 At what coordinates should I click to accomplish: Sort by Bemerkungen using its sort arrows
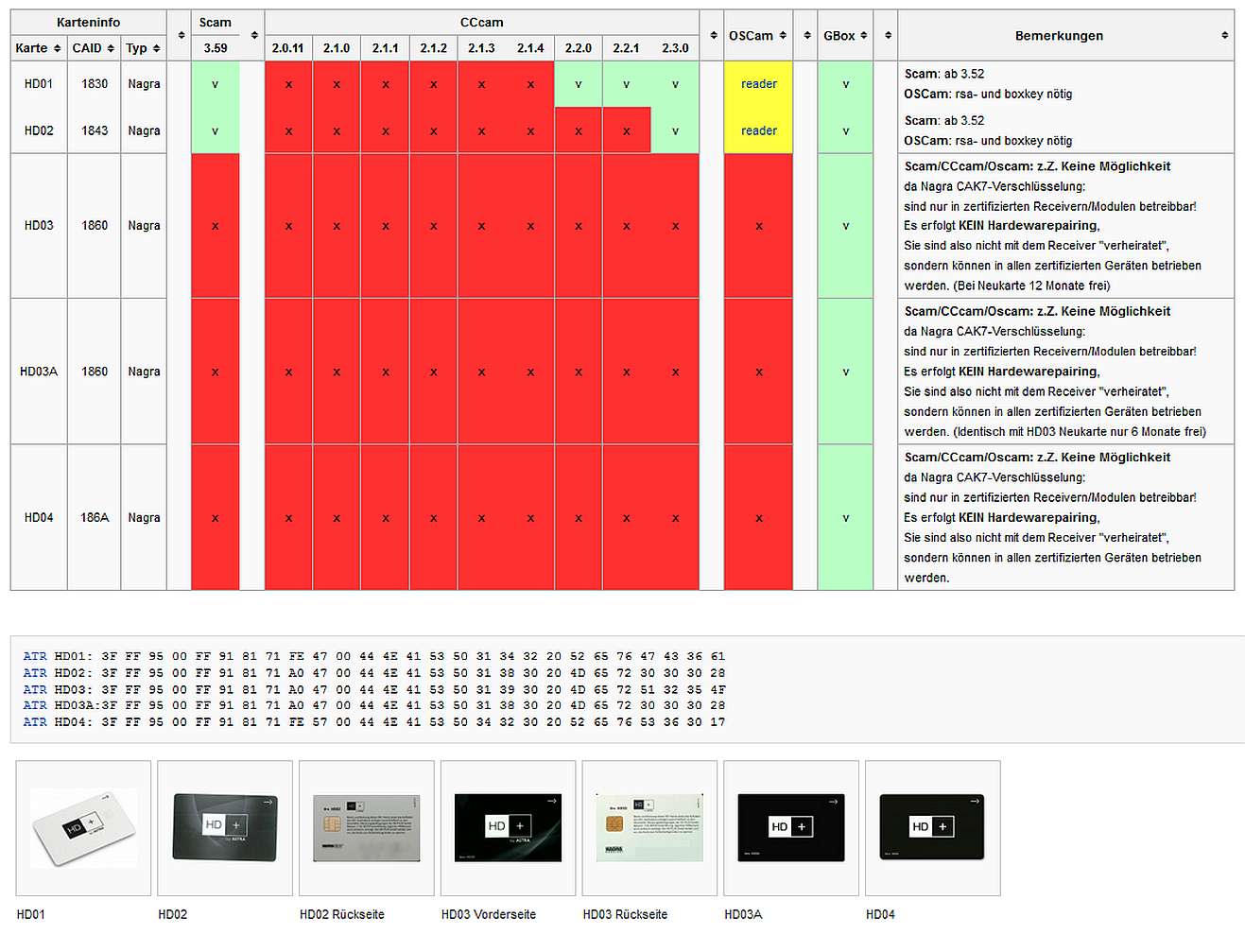(x=1224, y=35)
